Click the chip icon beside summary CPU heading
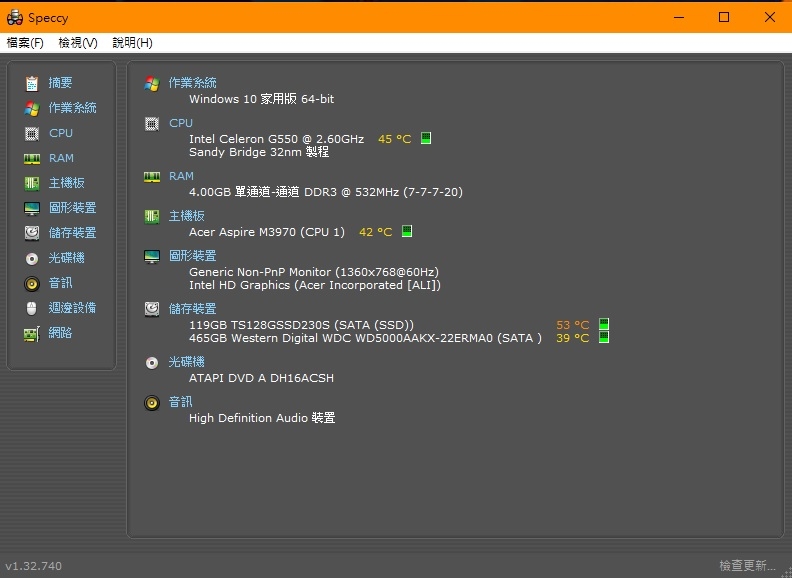The image size is (792, 578). click(152, 124)
